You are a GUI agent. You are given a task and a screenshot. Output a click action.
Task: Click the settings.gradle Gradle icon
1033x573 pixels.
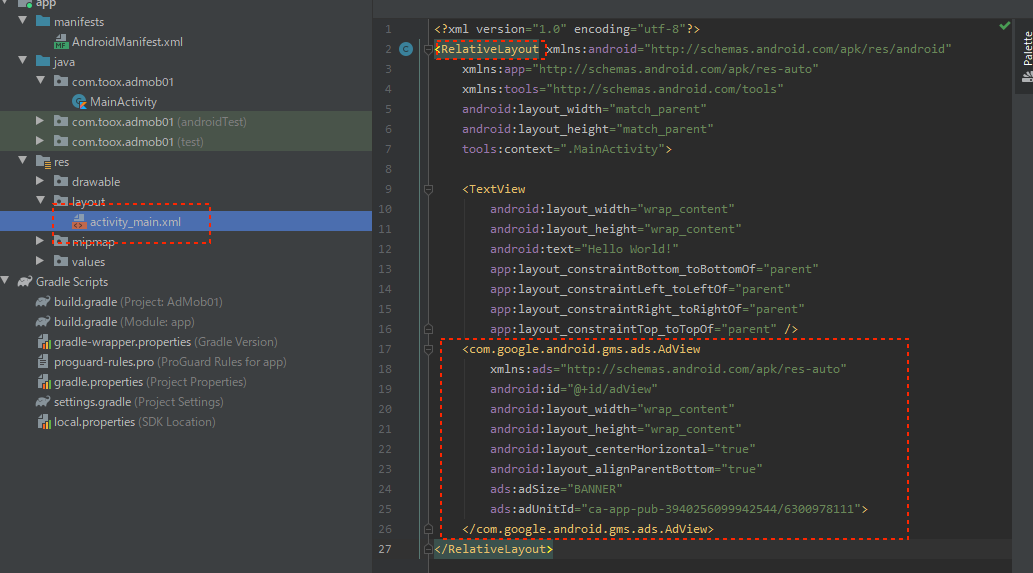tap(43, 402)
